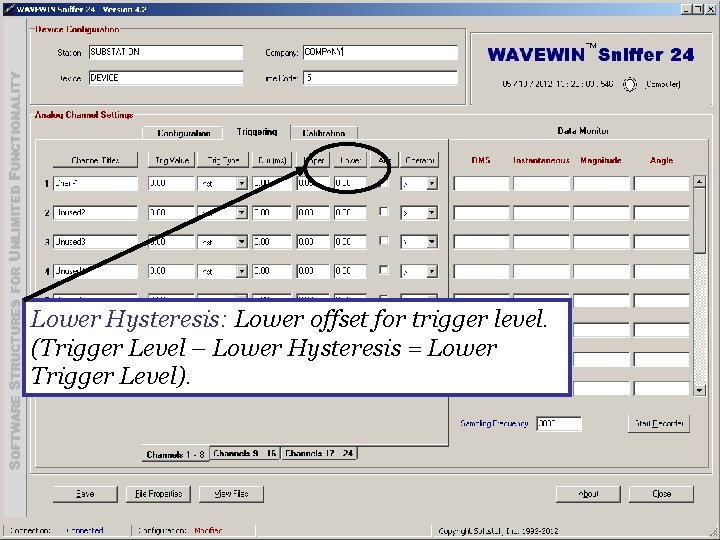Viewport: 720px width, 540px height.
Task: Click channel 1 title input field
Action: pyautogui.click(x=95, y=184)
